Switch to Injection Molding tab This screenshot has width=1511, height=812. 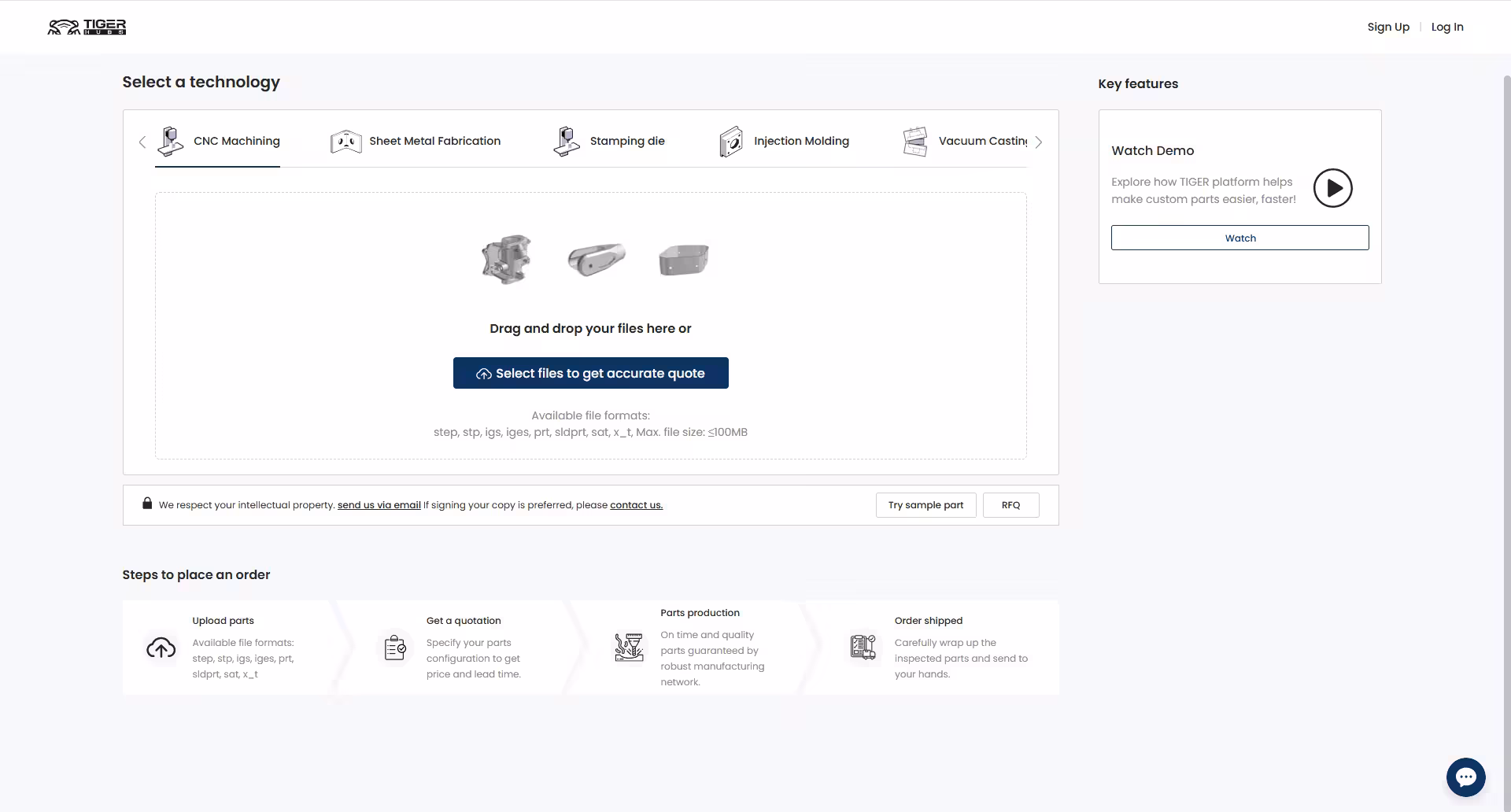click(784, 142)
